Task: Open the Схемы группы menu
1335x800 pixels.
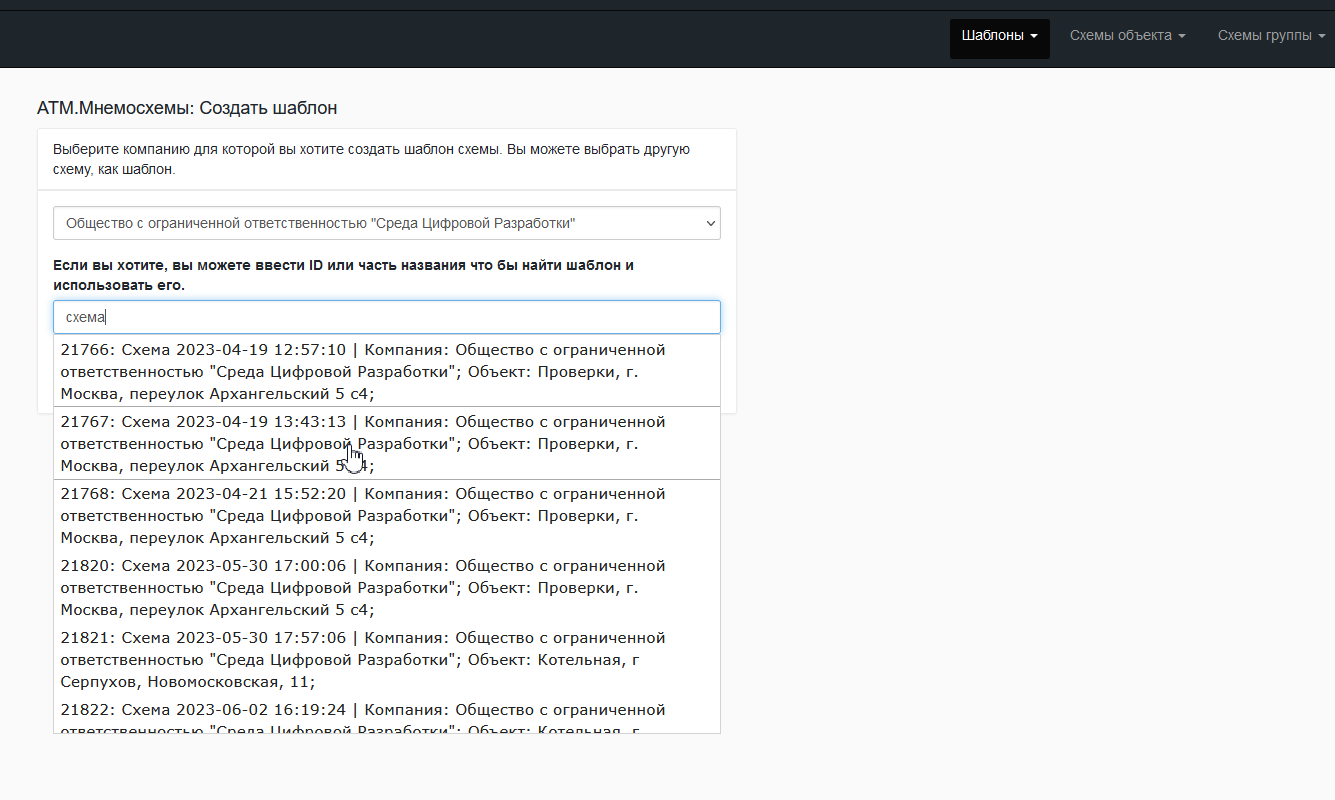Action: click(1271, 36)
